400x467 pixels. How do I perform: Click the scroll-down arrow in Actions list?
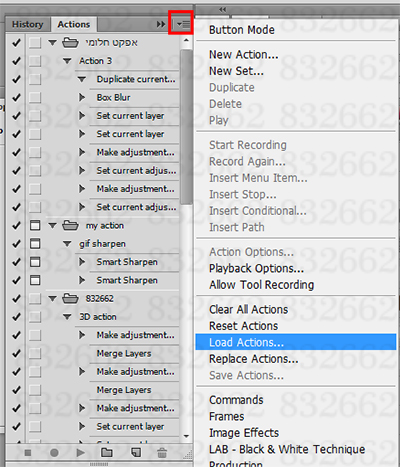(186, 436)
